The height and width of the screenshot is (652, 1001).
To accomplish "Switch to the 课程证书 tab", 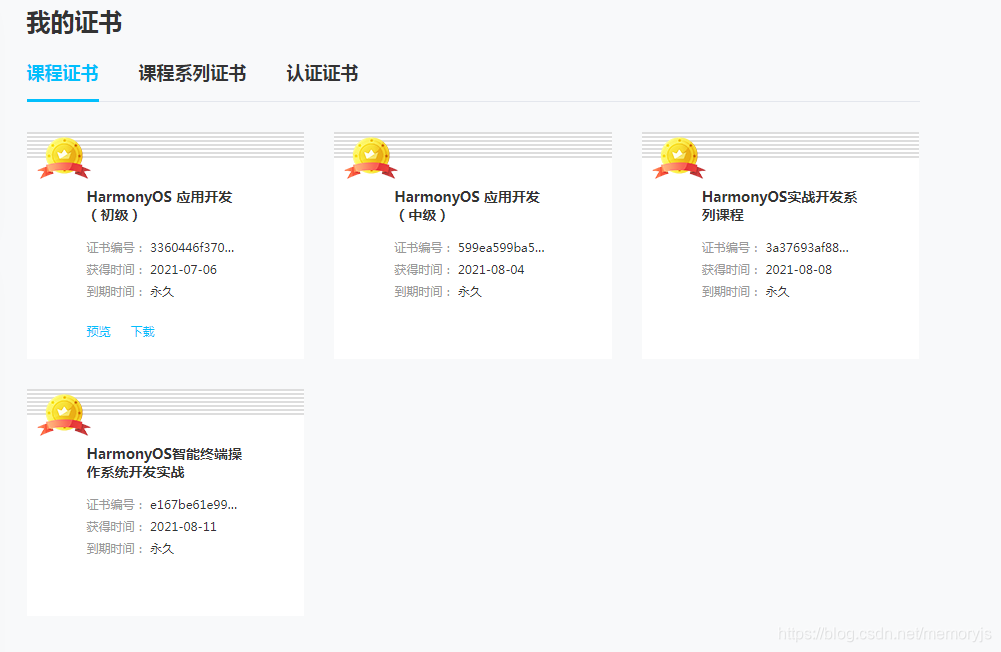I will point(63,73).
